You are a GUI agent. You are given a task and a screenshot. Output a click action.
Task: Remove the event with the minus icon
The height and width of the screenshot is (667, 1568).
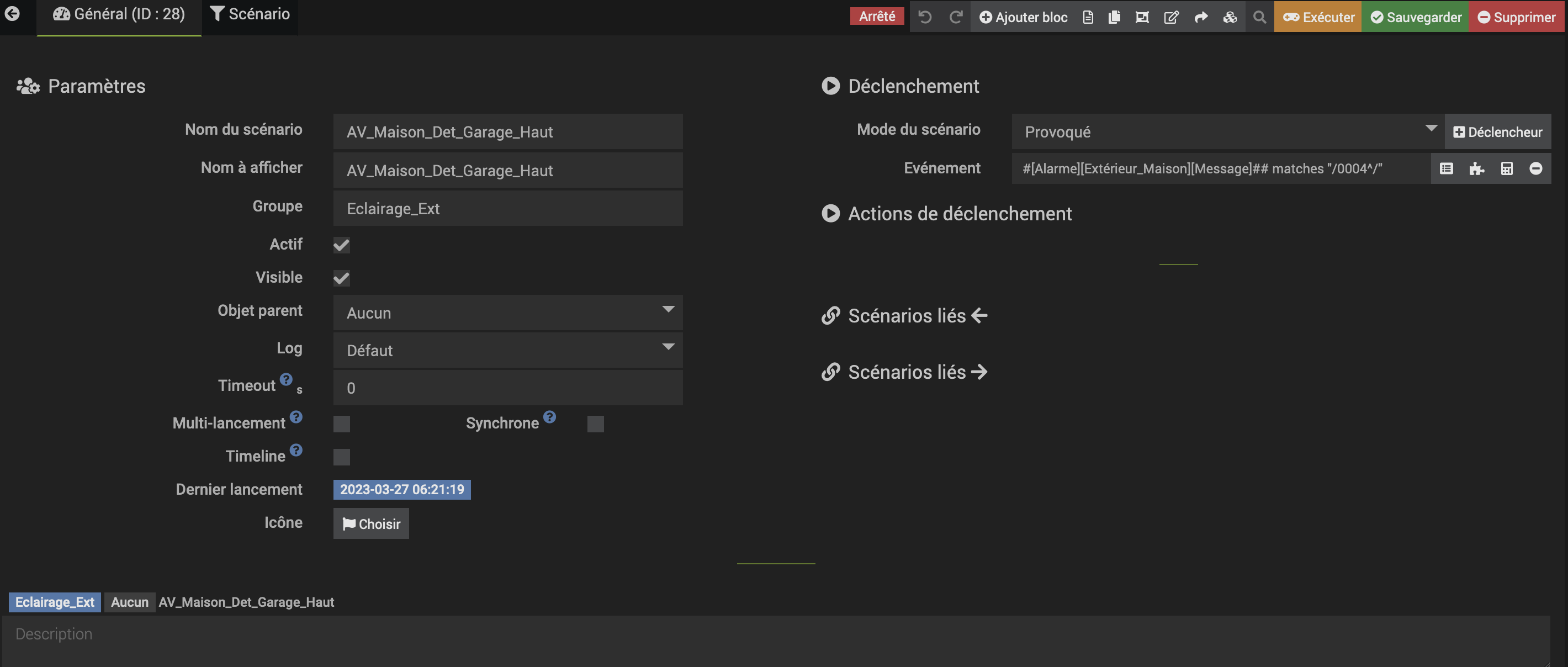pyautogui.click(x=1535, y=168)
